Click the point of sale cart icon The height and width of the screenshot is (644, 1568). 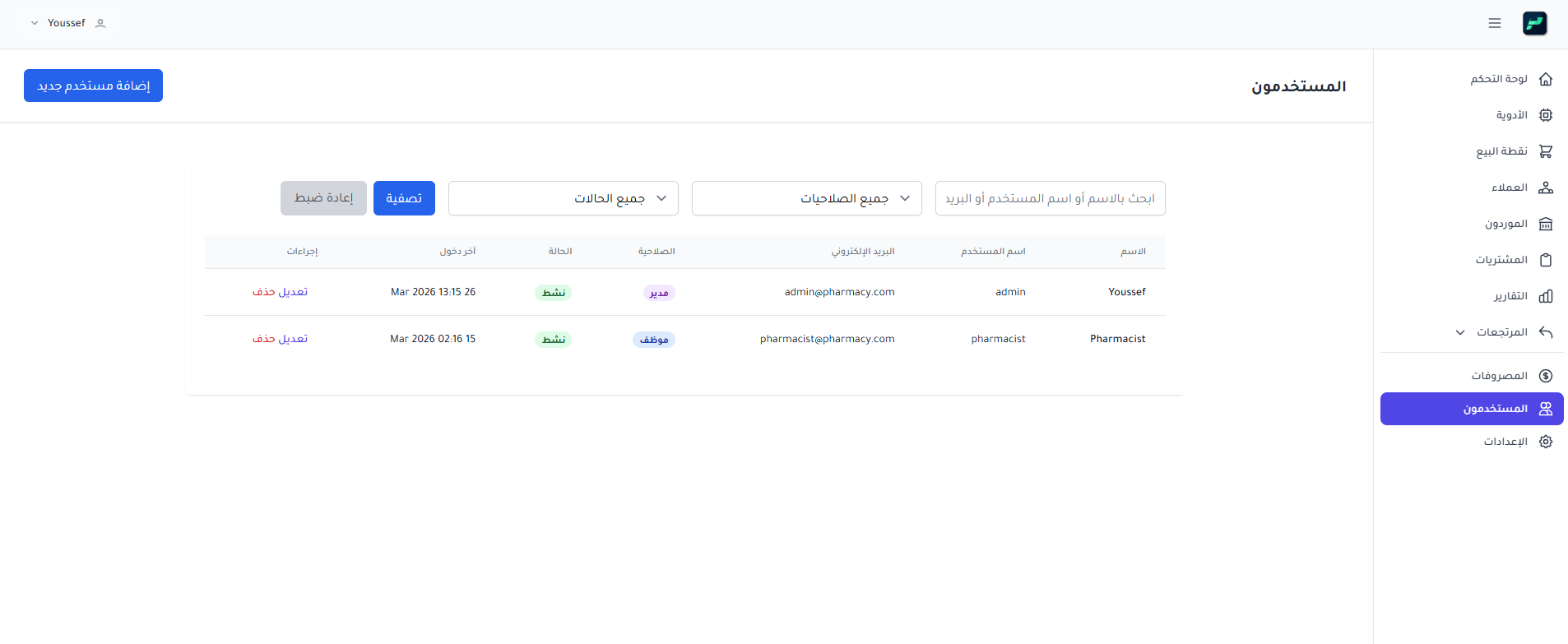coord(1546,151)
